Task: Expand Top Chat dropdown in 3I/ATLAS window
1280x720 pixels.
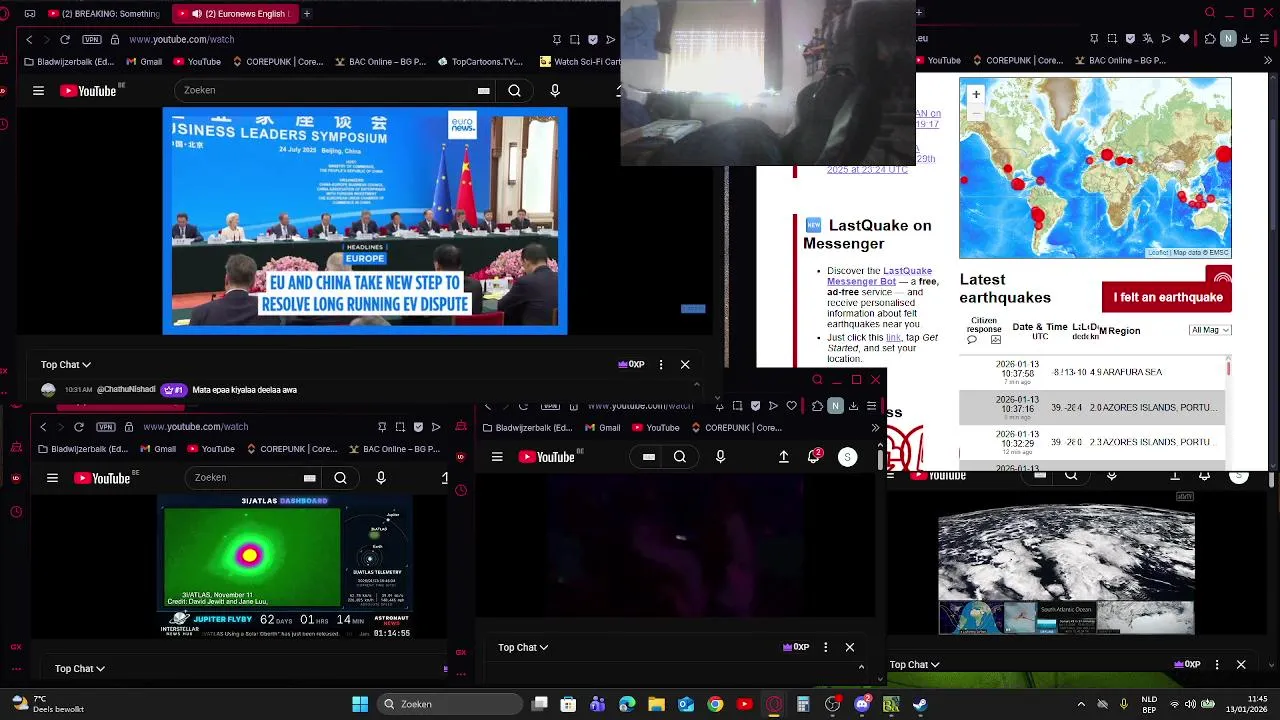Action: pyautogui.click(x=80, y=668)
